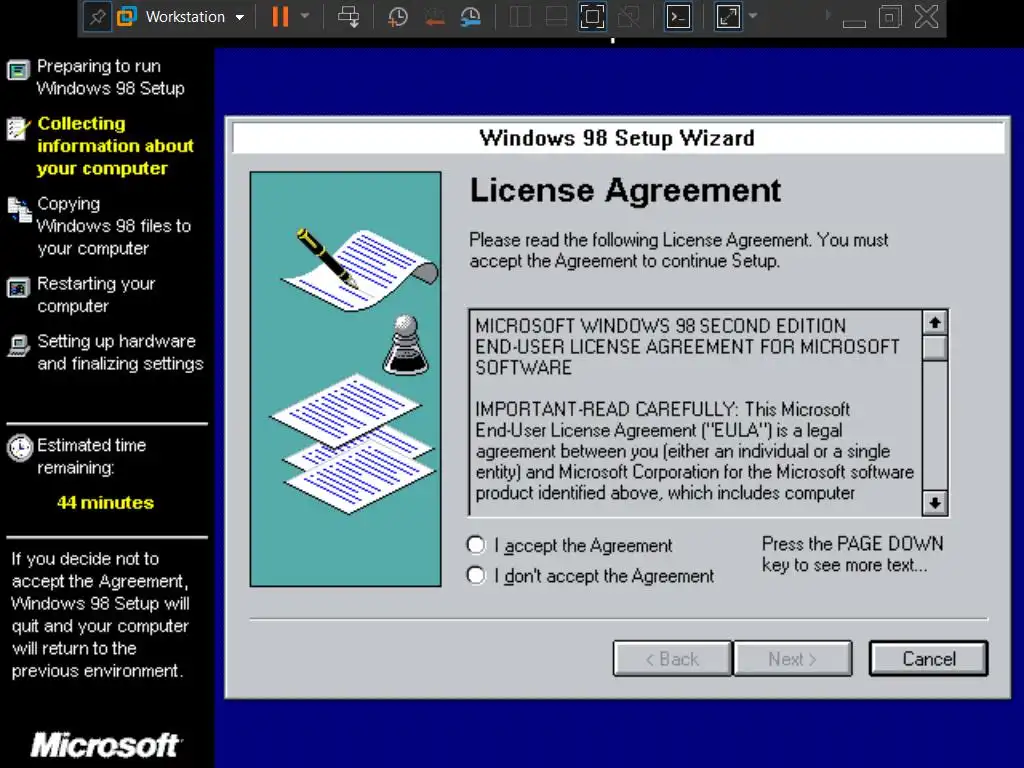The width and height of the screenshot is (1024, 768).
Task: Click the stretch guest display icon
Action: pos(728,17)
